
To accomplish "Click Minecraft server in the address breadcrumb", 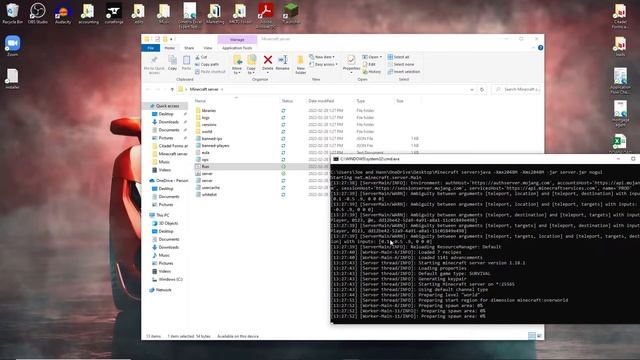I will coord(204,89).
